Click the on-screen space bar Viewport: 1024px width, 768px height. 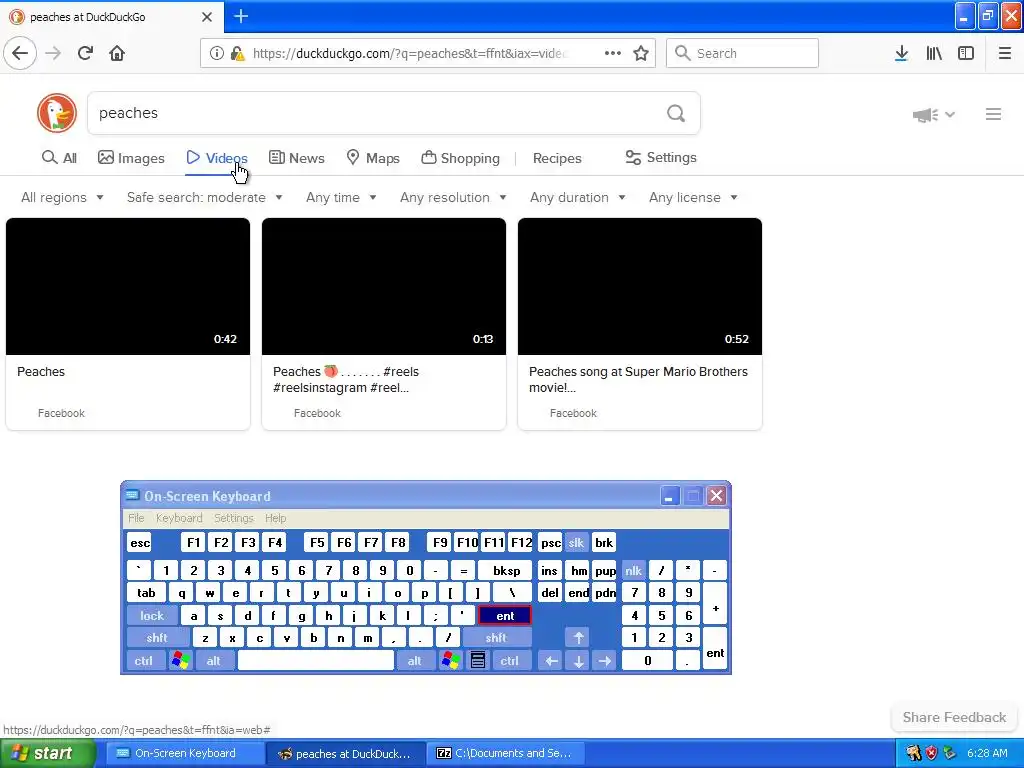[316, 661]
